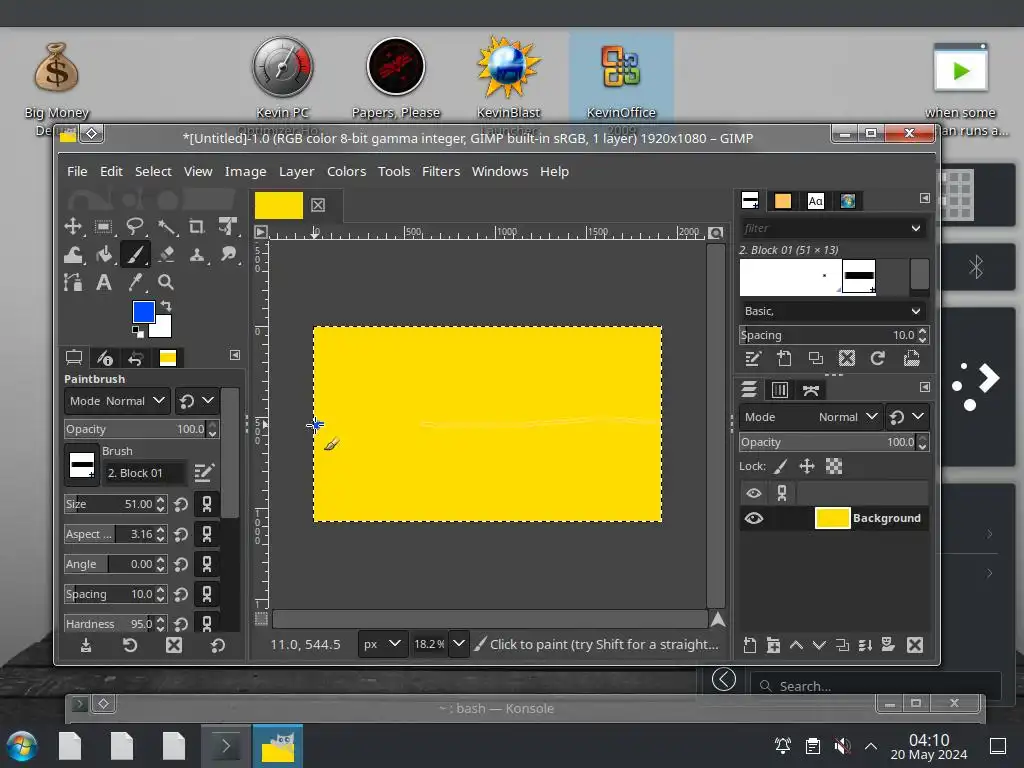This screenshot has height=768, width=1024.
Task: Select the Paths tool
Action: 72,282
